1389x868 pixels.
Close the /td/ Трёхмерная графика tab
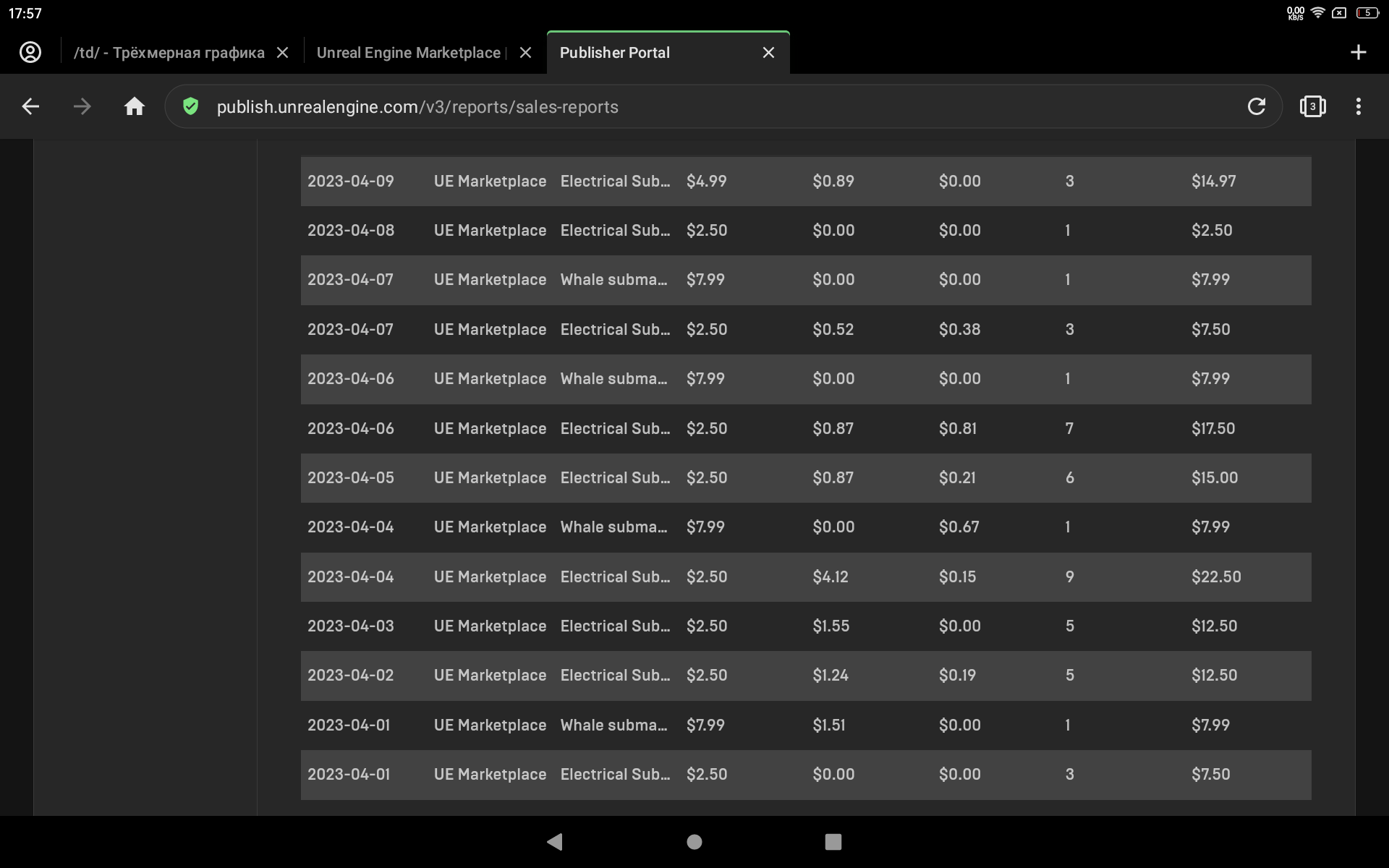[283, 53]
